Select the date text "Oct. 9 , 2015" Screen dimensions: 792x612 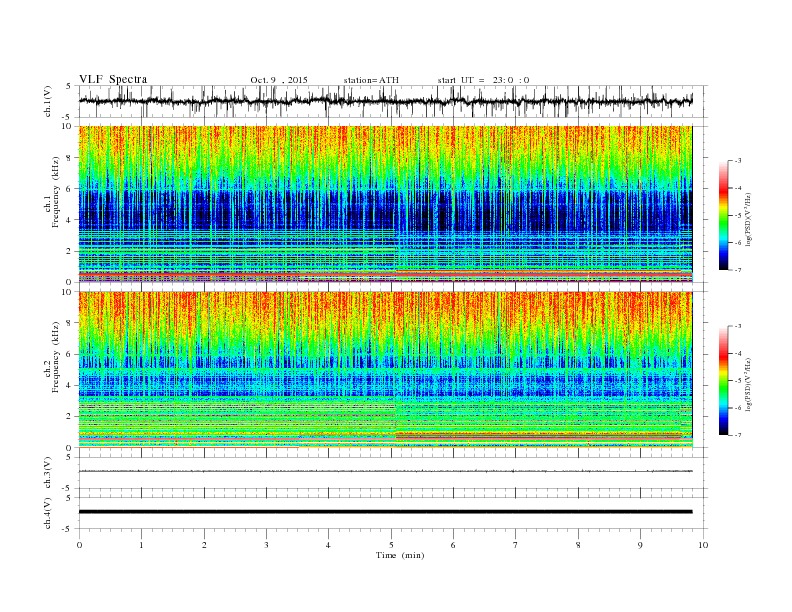(x=279, y=80)
